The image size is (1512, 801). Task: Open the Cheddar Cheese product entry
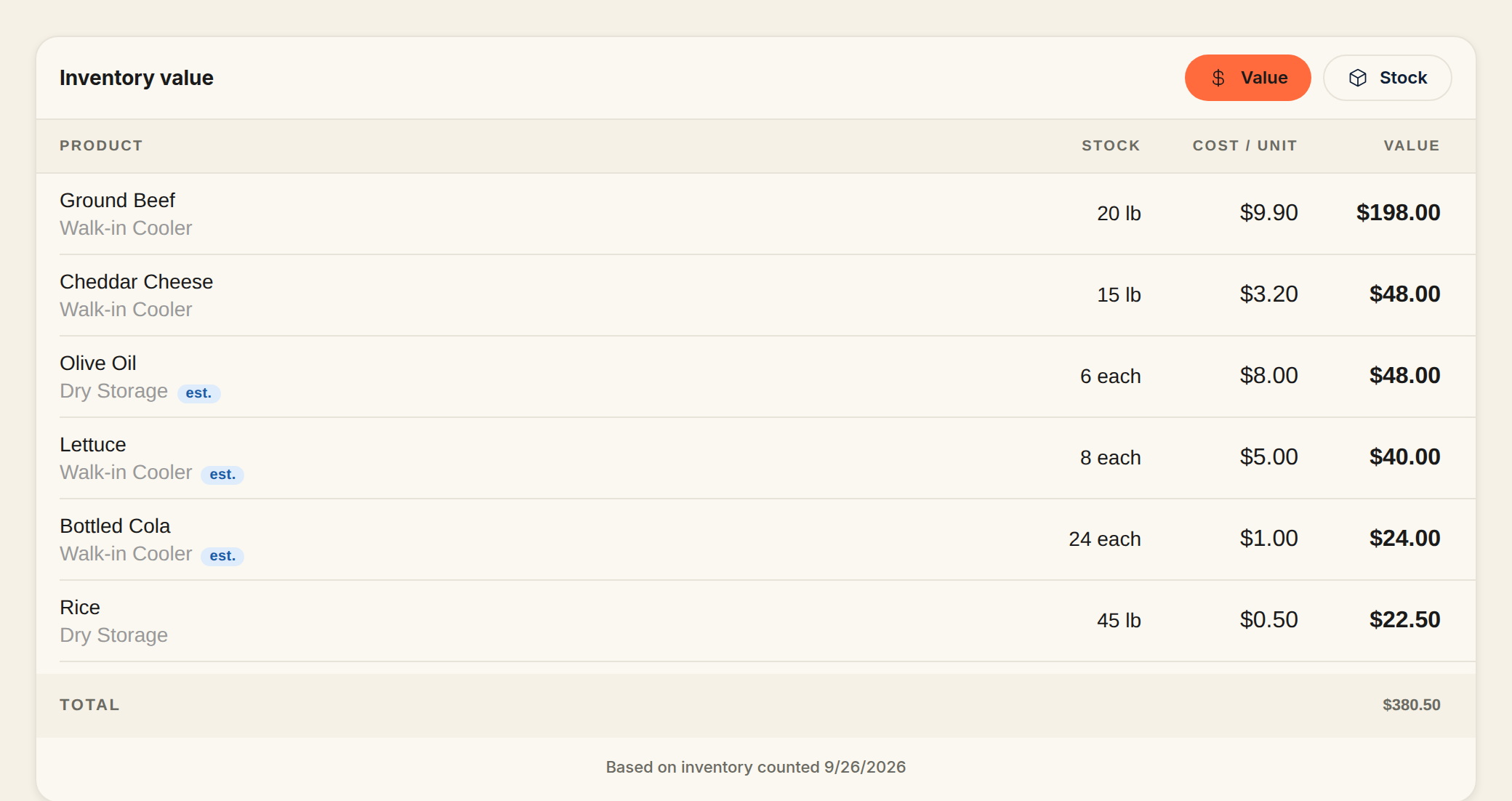(756, 295)
